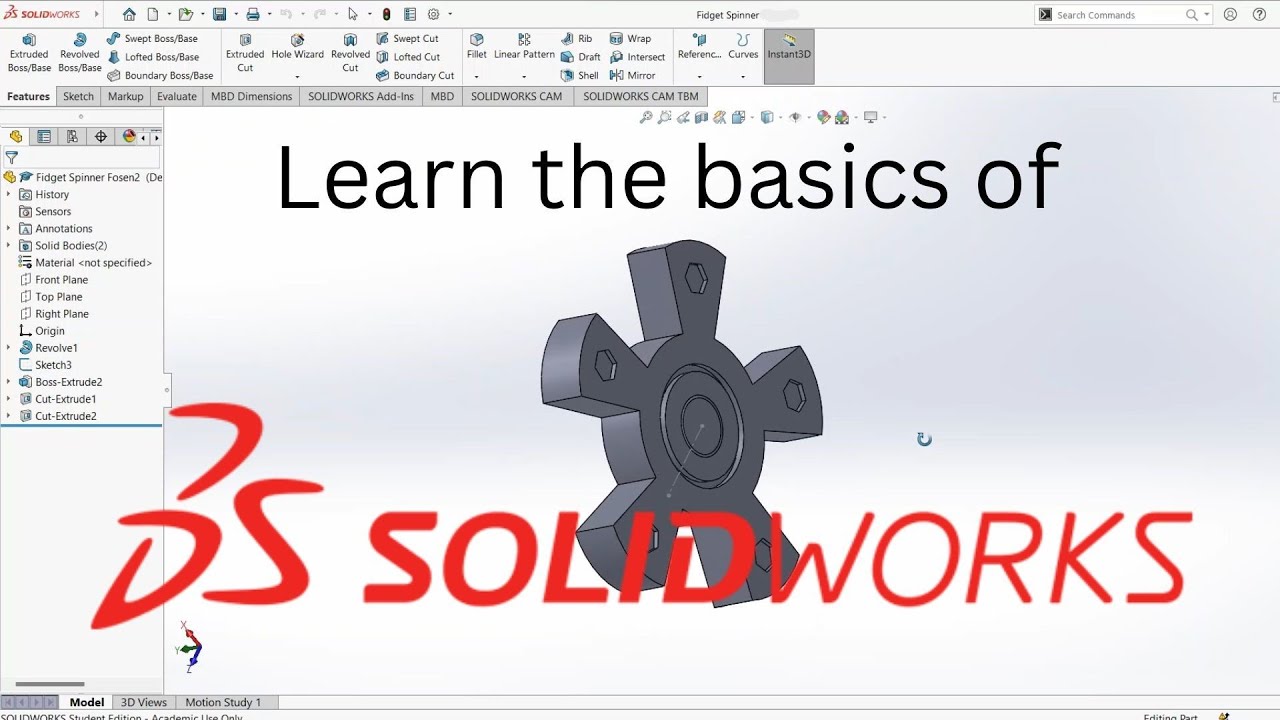
Task: Open the Fillet dropdown arrow
Action: [x=476, y=76]
